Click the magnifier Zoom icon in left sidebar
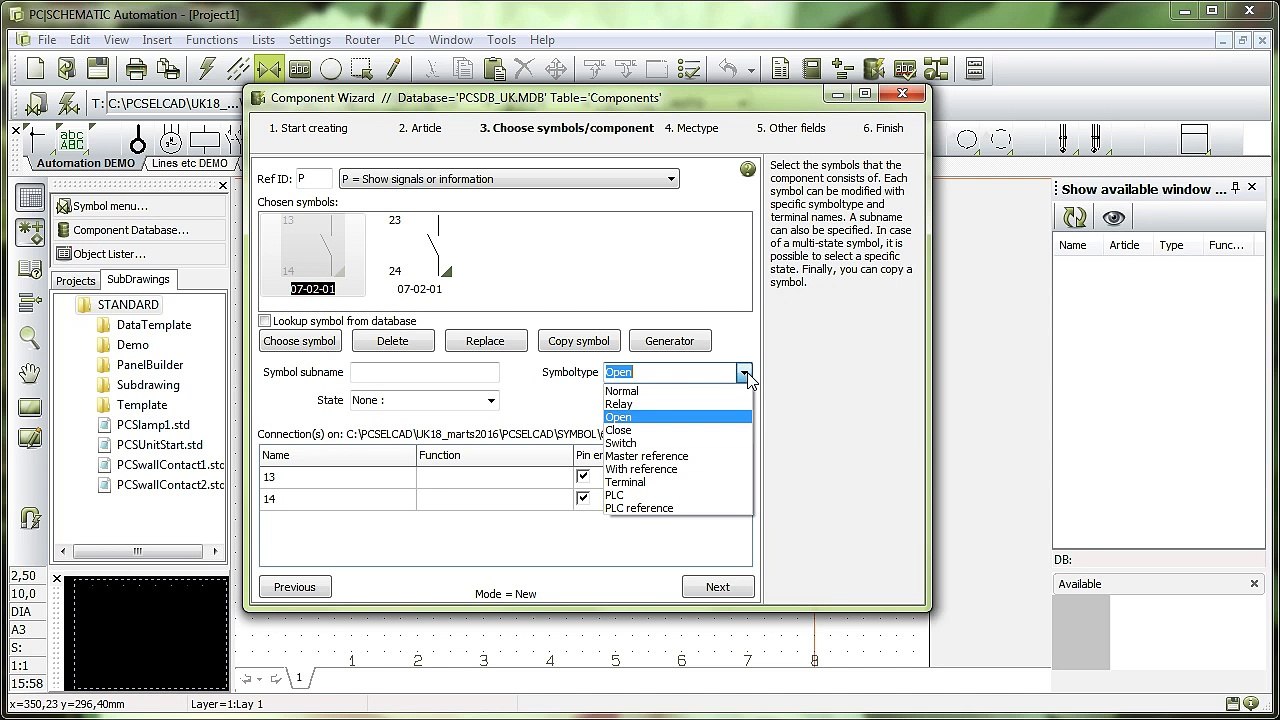The width and height of the screenshot is (1280, 720). tap(30, 337)
